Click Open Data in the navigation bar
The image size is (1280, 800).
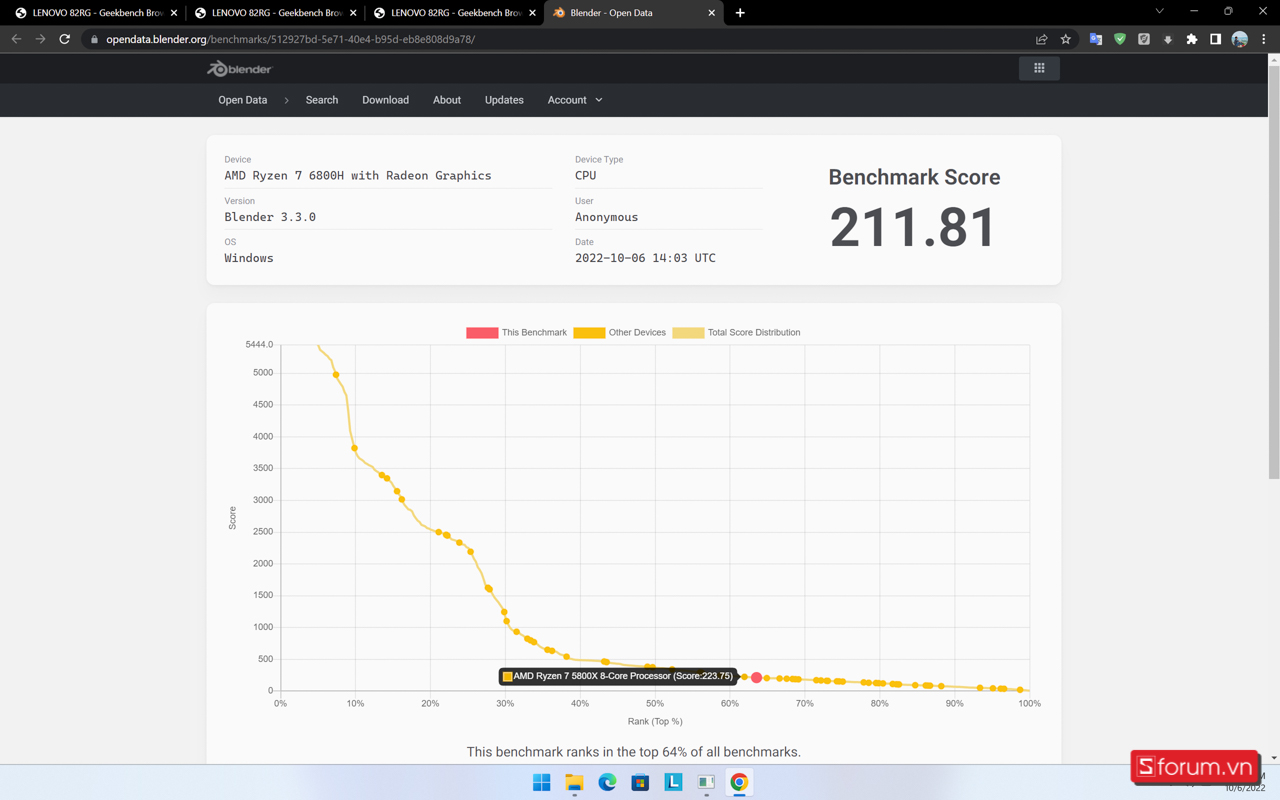tap(243, 100)
